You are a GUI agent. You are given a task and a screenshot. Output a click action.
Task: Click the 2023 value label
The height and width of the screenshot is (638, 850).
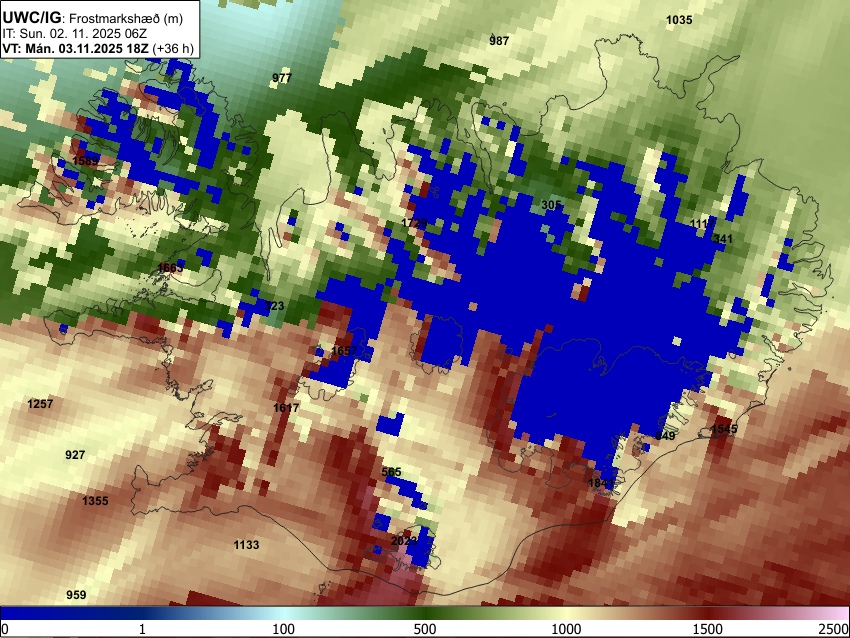pos(404,541)
